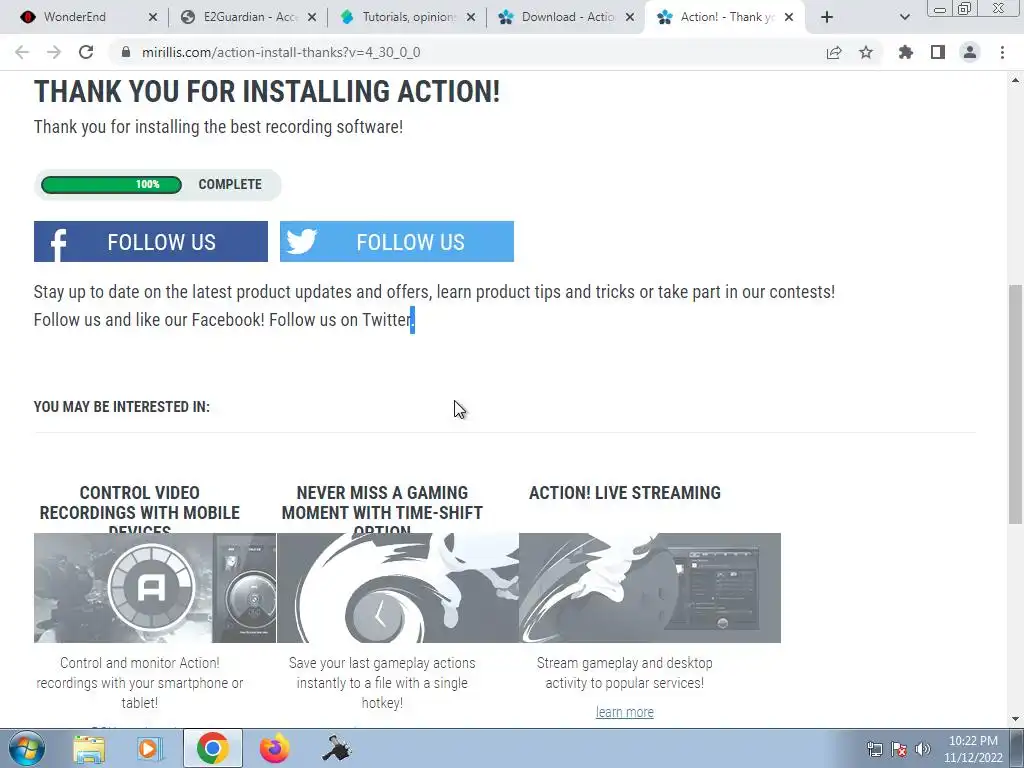The height and width of the screenshot is (768, 1024).
Task: Switch to the Download - Action tab
Action: [x=566, y=17]
